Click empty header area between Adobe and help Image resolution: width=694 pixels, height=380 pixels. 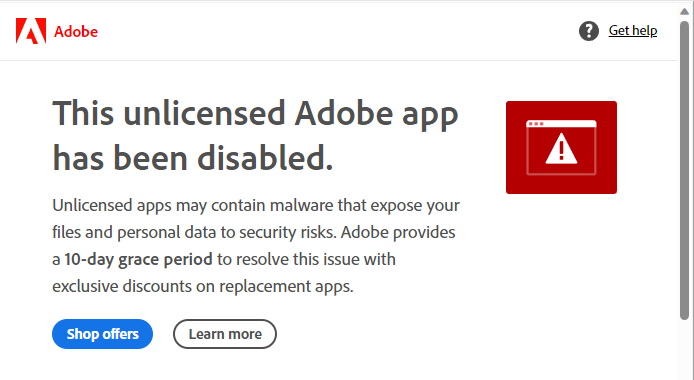click(336, 31)
